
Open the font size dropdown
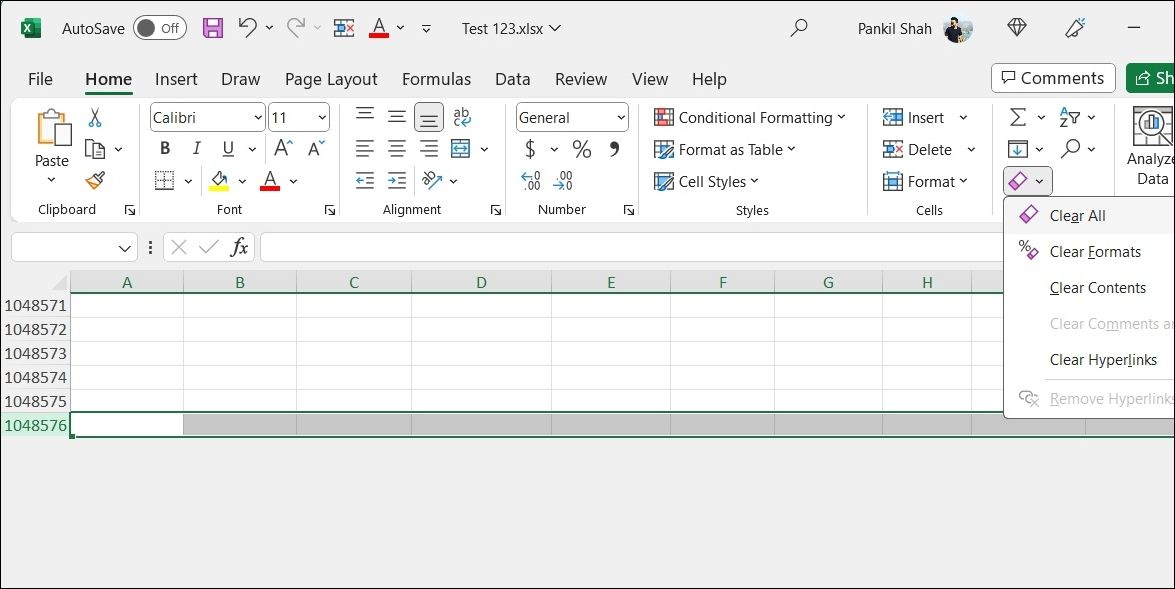coord(324,117)
